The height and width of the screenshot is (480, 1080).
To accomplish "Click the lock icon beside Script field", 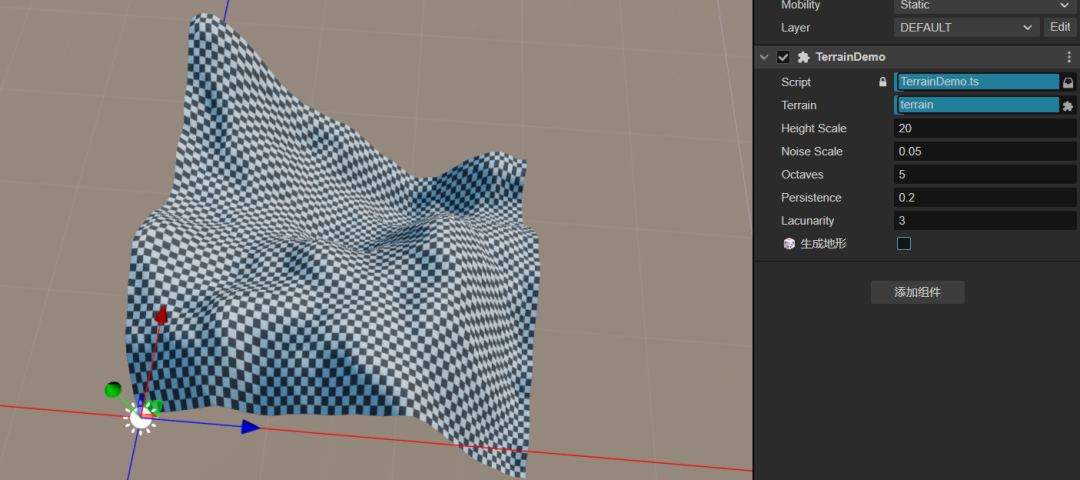I will 882,82.
